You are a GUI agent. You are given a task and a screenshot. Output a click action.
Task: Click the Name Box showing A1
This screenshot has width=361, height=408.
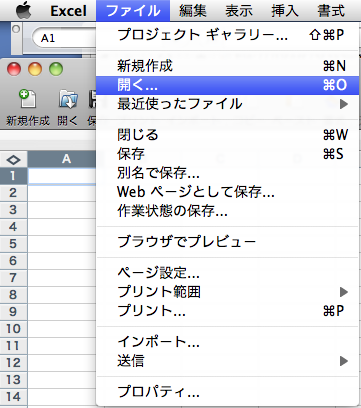[x=63, y=38]
